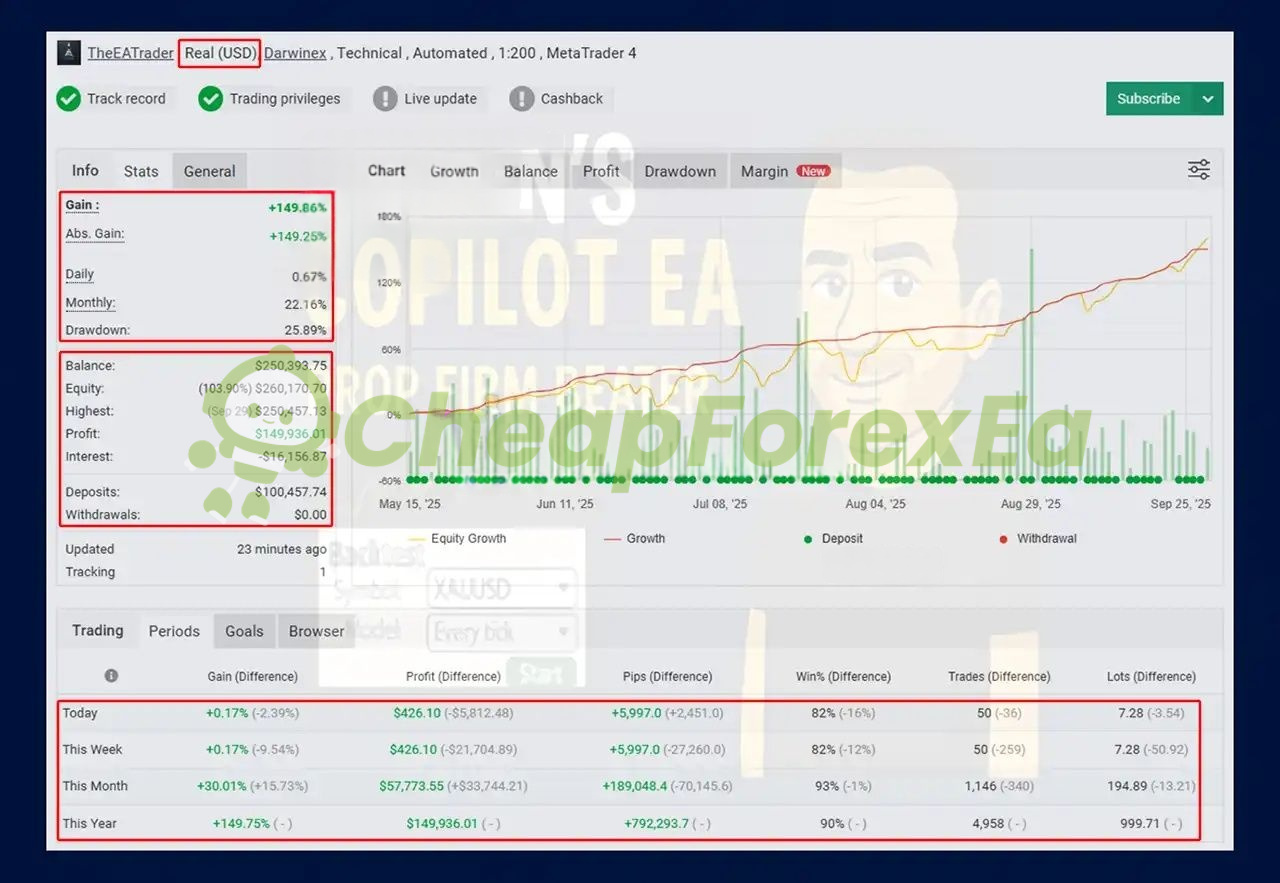Click the Pips (Difference) column header
This screenshot has height=883, width=1280.
pyautogui.click(x=667, y=676)
